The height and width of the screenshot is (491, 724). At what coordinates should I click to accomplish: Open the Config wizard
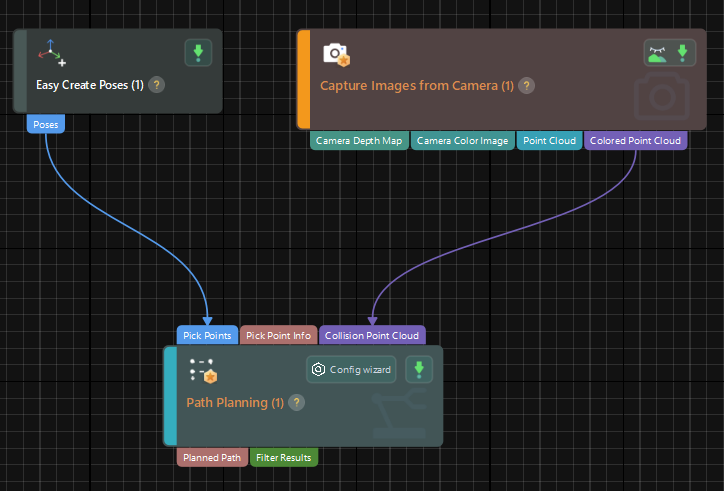pyautogui.click(x=351, y=369)
